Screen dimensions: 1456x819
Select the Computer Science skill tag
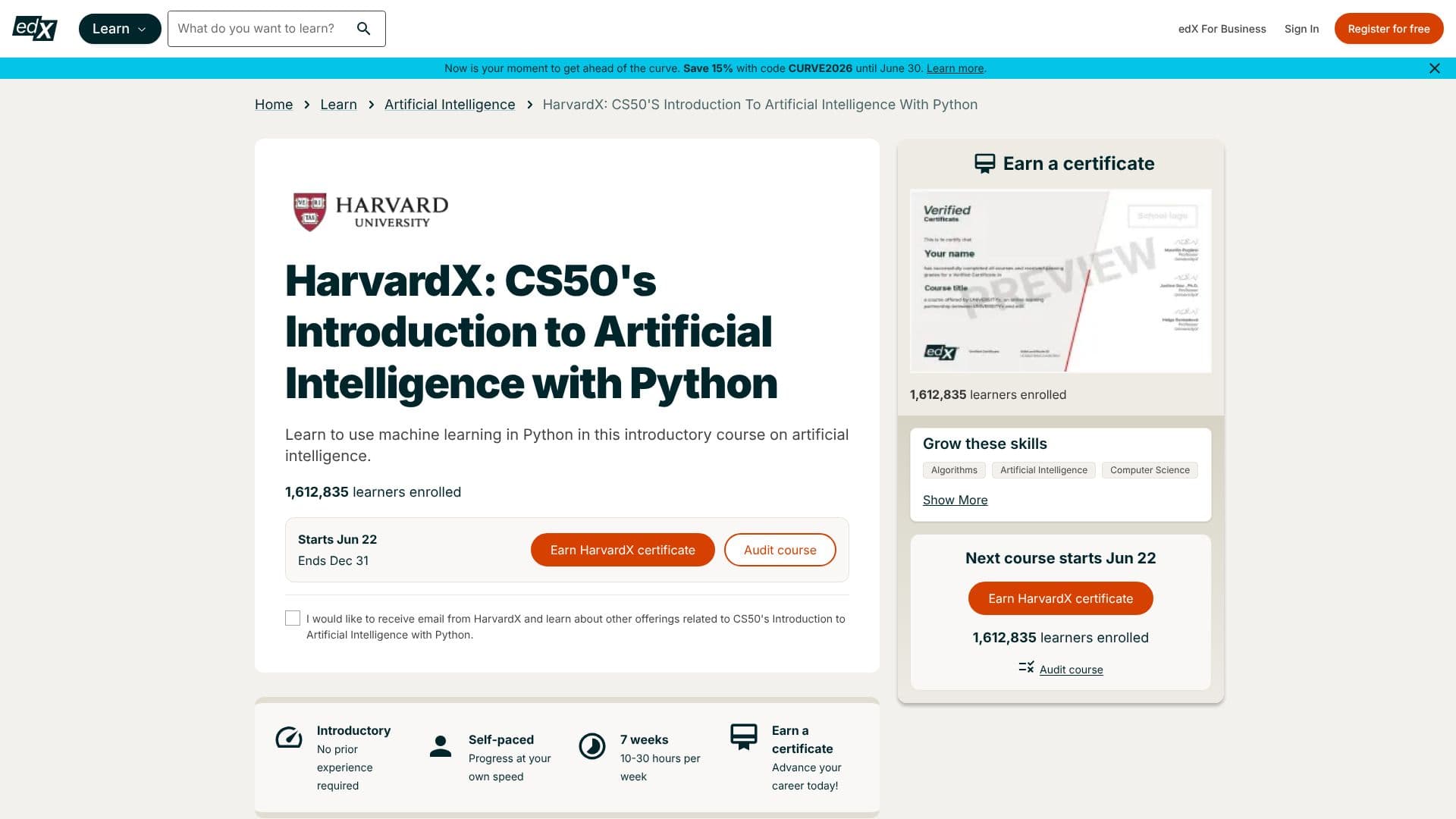(1150, 470)
